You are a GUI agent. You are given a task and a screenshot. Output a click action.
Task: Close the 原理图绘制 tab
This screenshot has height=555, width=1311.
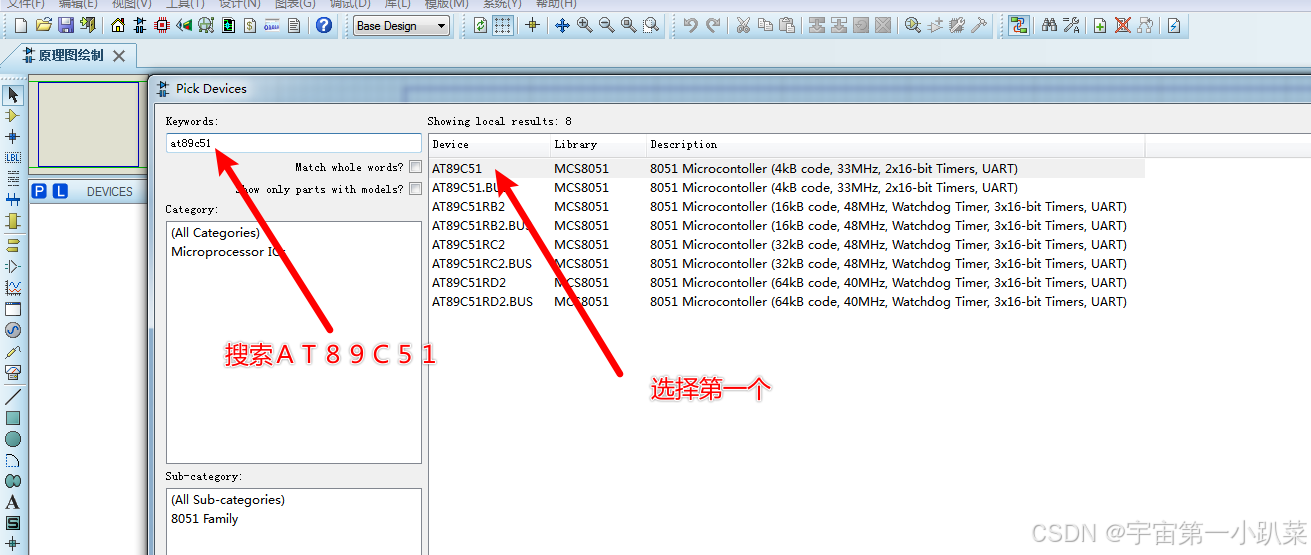pyautogui.click(x=119, y=56)
